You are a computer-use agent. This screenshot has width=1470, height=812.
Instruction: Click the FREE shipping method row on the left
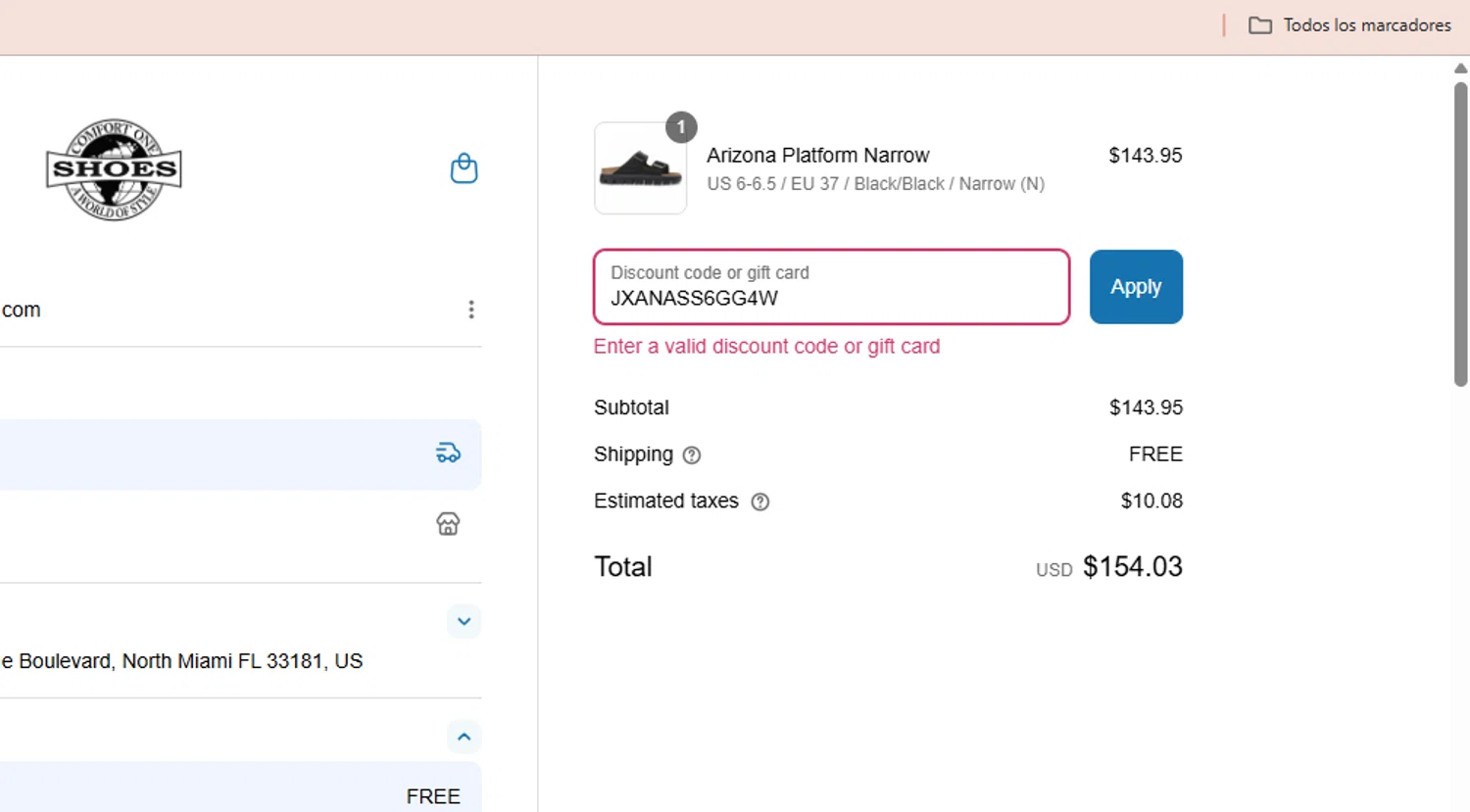pos(240,787)
